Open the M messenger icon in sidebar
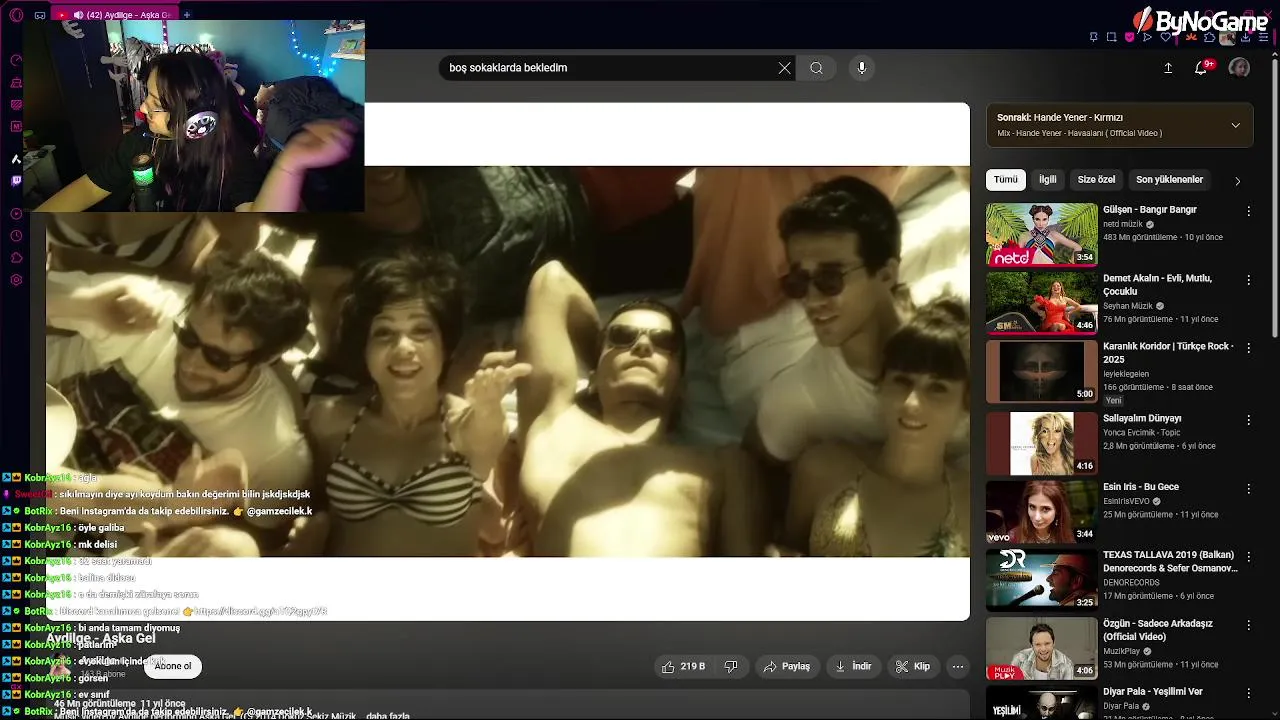 tap(16, 126)
